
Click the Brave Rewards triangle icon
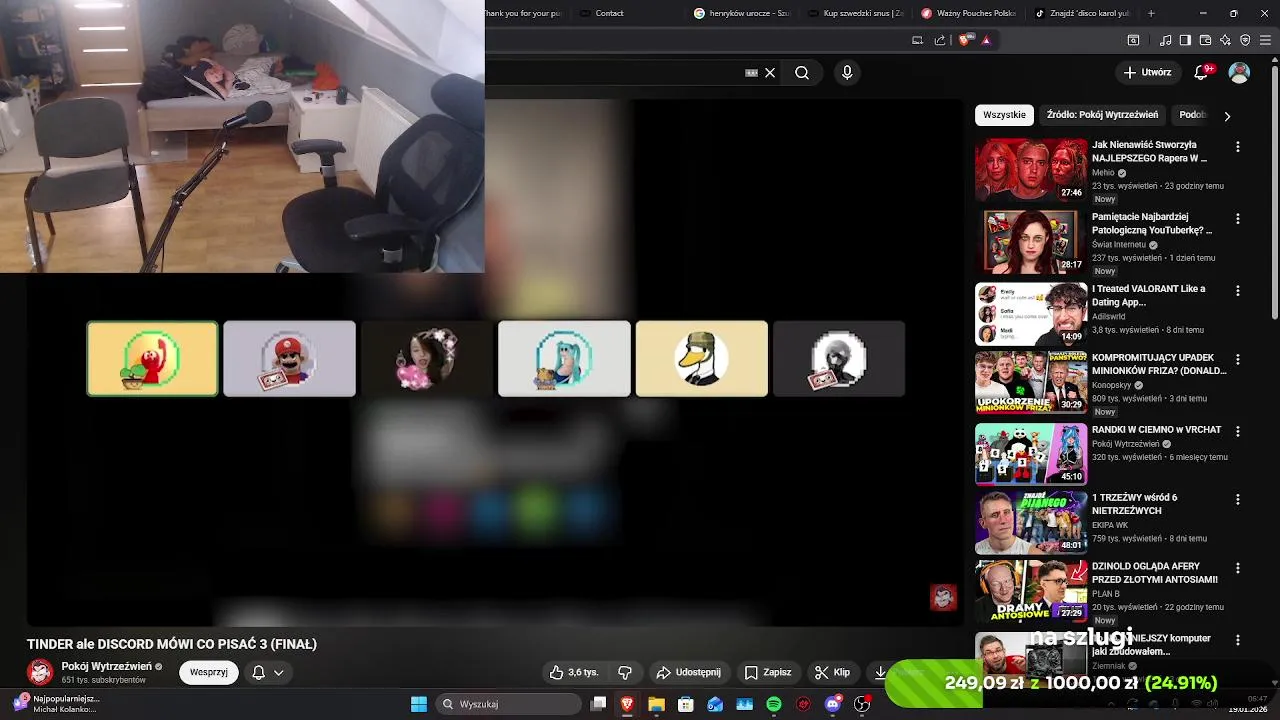986,40
